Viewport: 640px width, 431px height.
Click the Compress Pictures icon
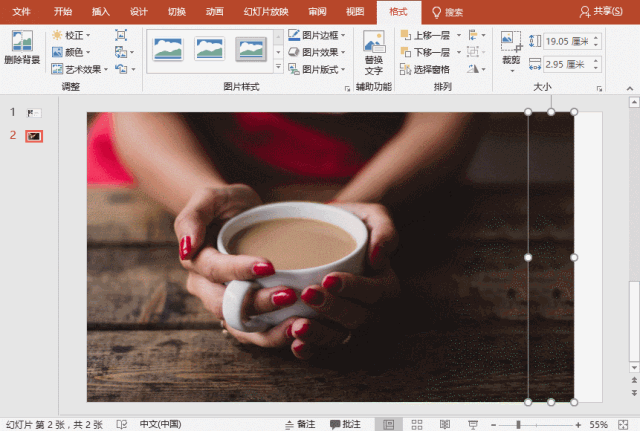coord(121,35)
